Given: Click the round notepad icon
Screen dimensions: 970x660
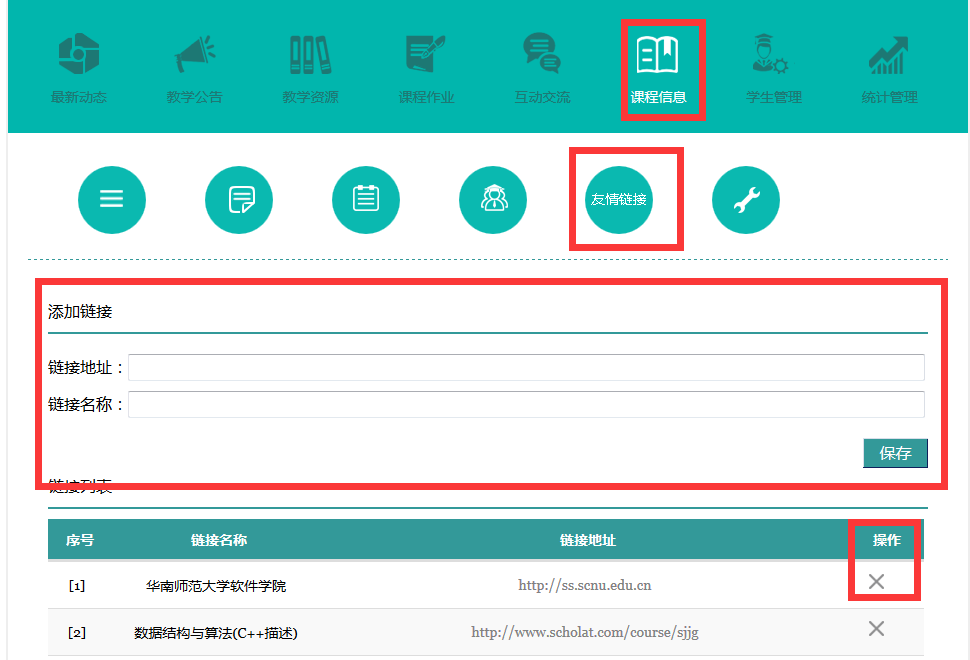Looking at the screenshot, I should pyautogui.click(x=366, y=200).
